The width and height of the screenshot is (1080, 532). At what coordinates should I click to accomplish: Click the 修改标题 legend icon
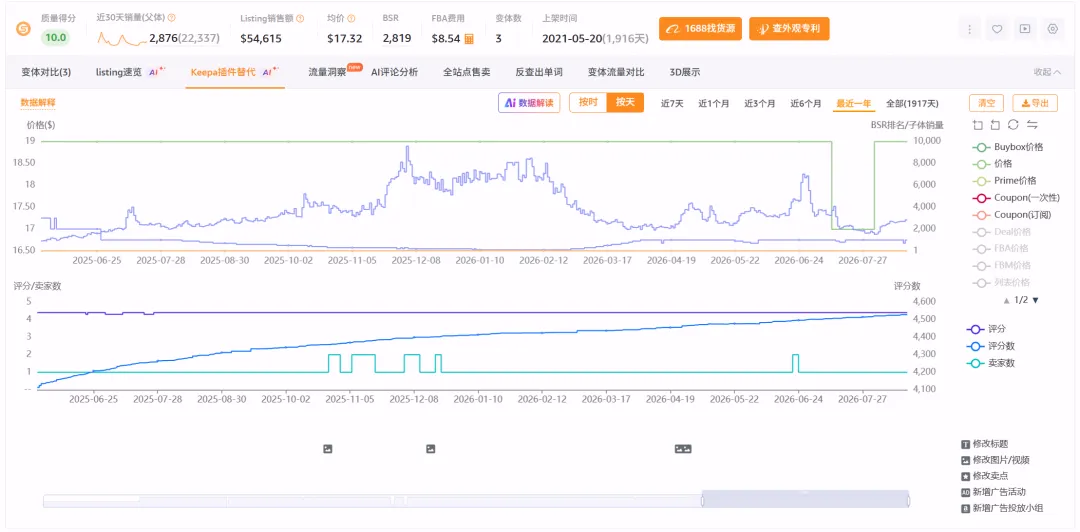[965, 444]
